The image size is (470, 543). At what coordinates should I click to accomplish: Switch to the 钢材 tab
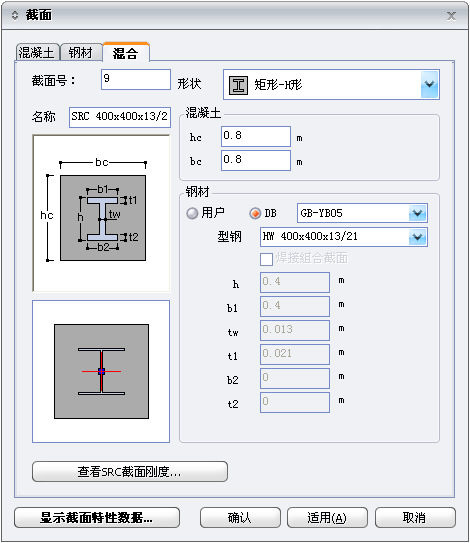pos(81,53)
